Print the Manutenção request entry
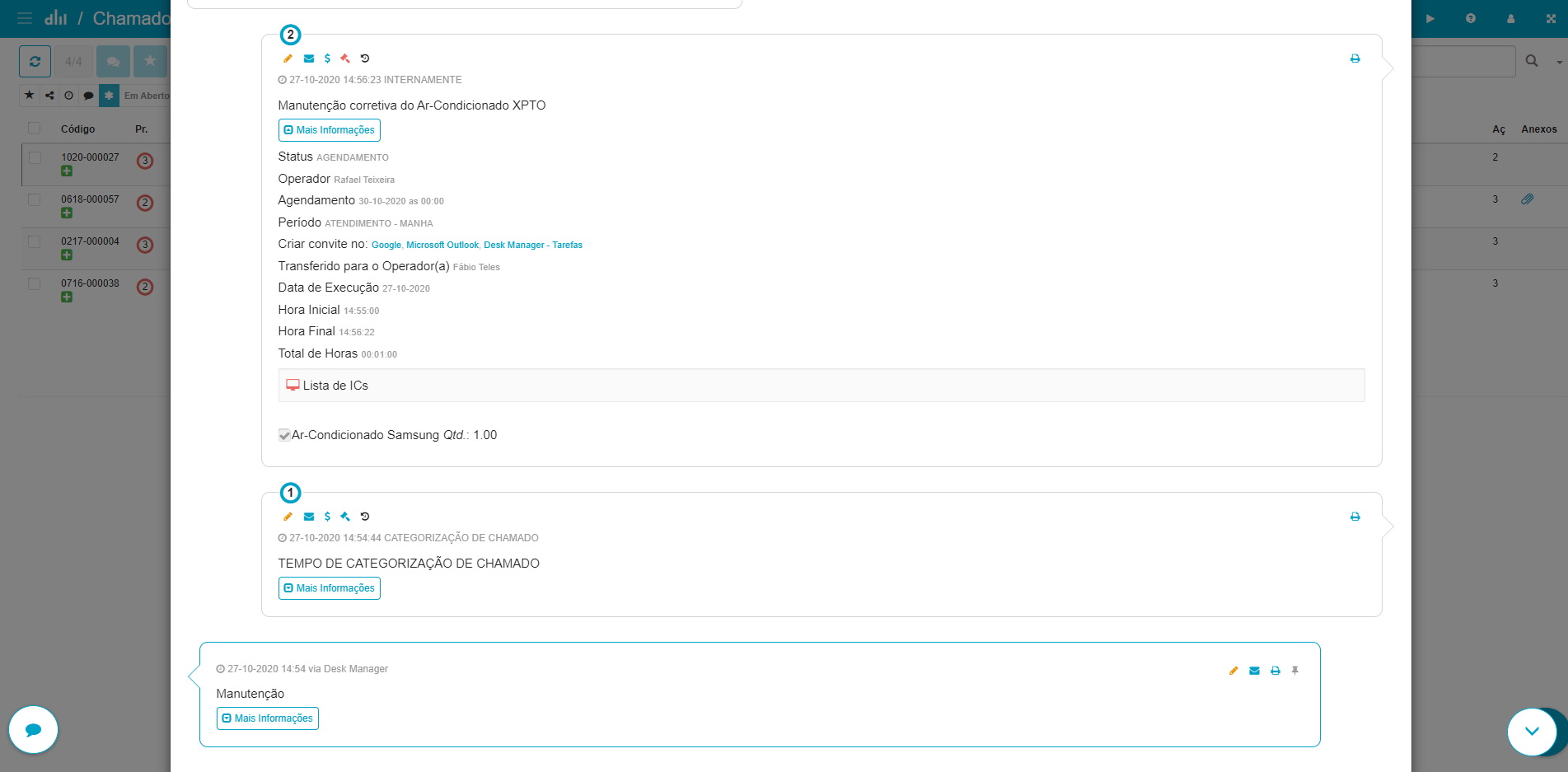The height and width of the screenshot is (772, 1568). click(x=1275, y=671)
